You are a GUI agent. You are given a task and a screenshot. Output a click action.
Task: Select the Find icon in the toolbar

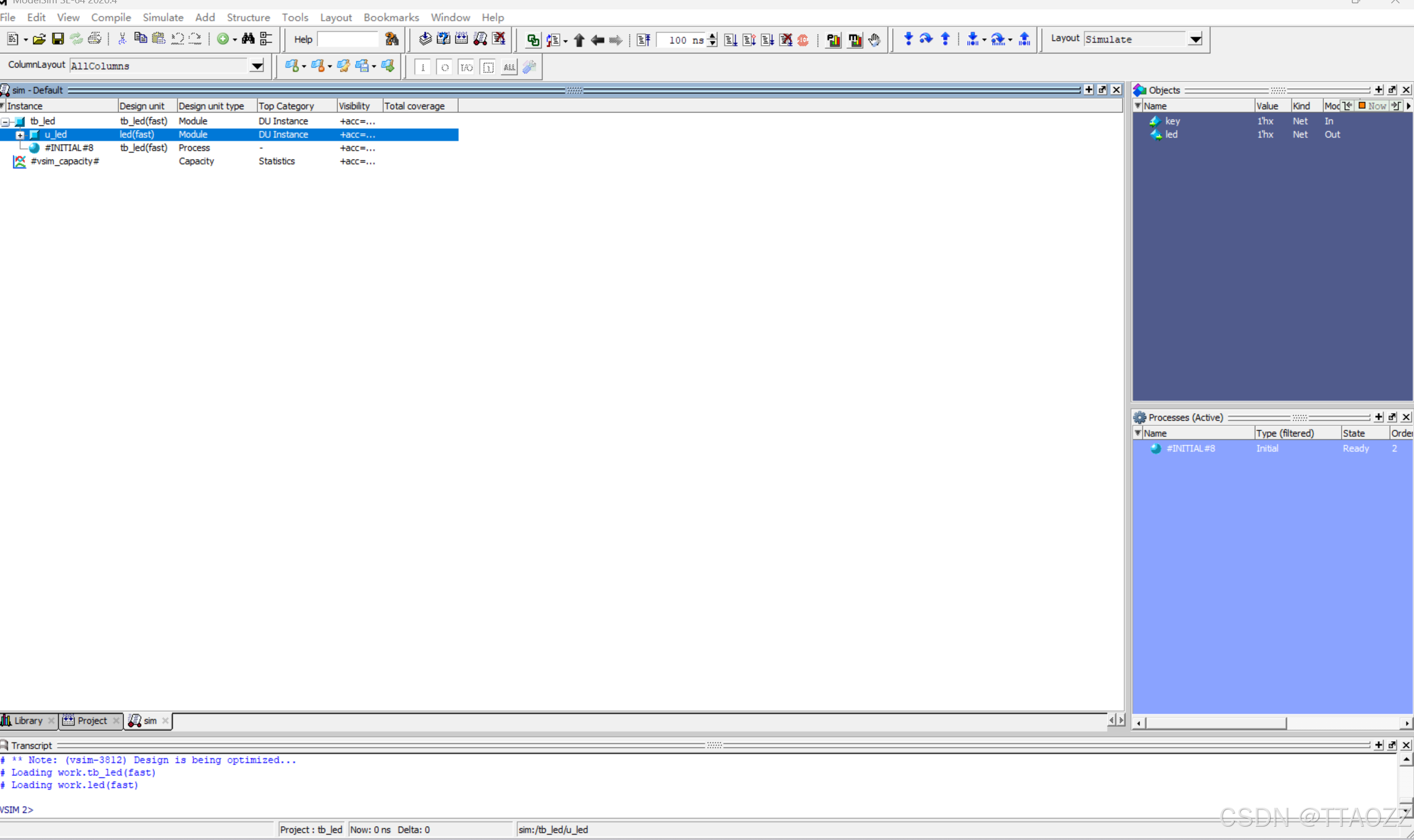tap(249, 38)
